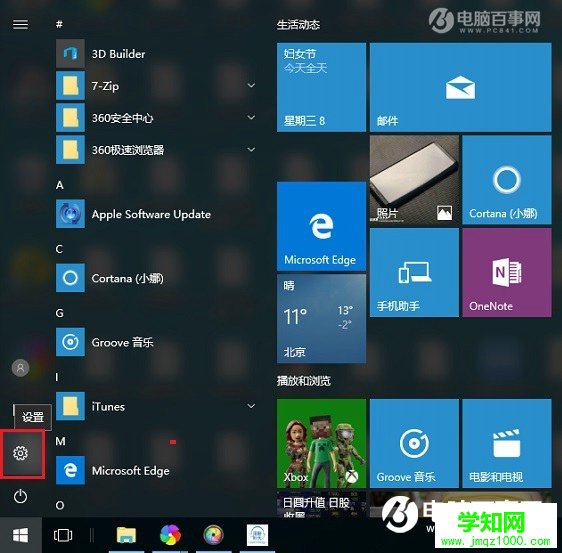562x553 pixels.
Task: Click the O section letter header
Action: 60,505
